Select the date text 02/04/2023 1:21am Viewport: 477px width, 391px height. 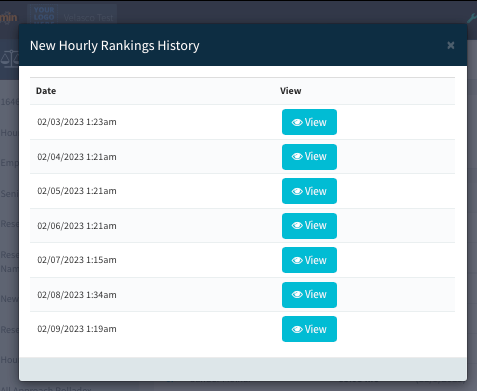[x=77, y=157]
